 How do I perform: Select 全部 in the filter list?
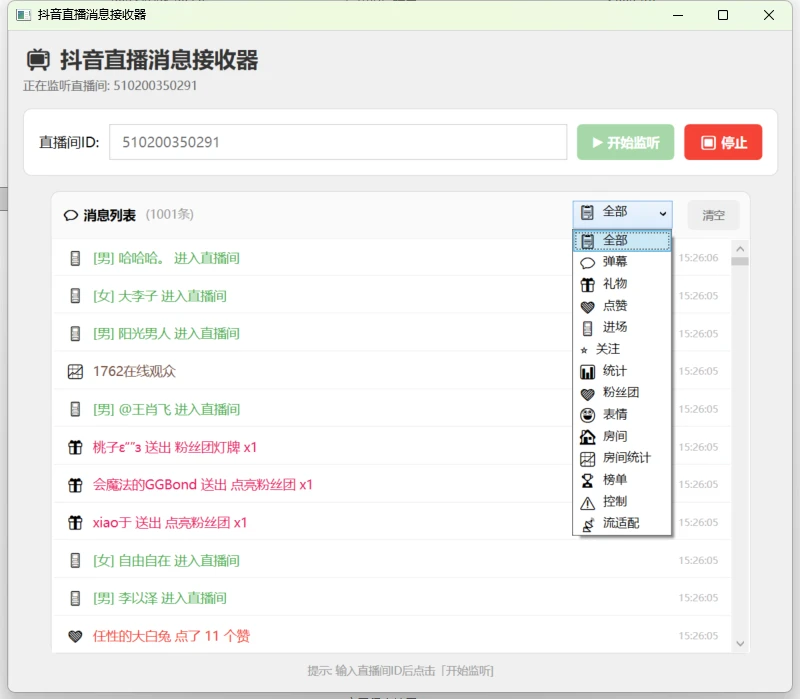click(x=622, y=240)
